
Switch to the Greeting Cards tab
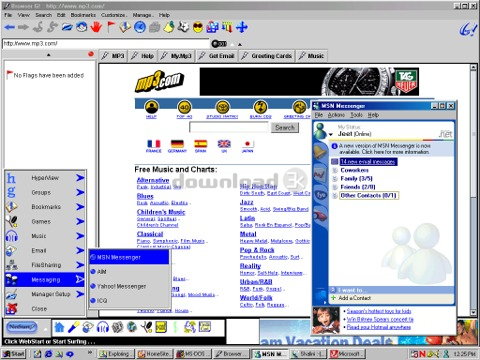267,56
